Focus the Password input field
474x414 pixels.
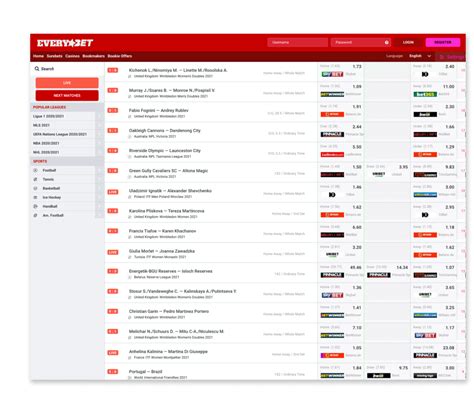(x=361, y=42)
